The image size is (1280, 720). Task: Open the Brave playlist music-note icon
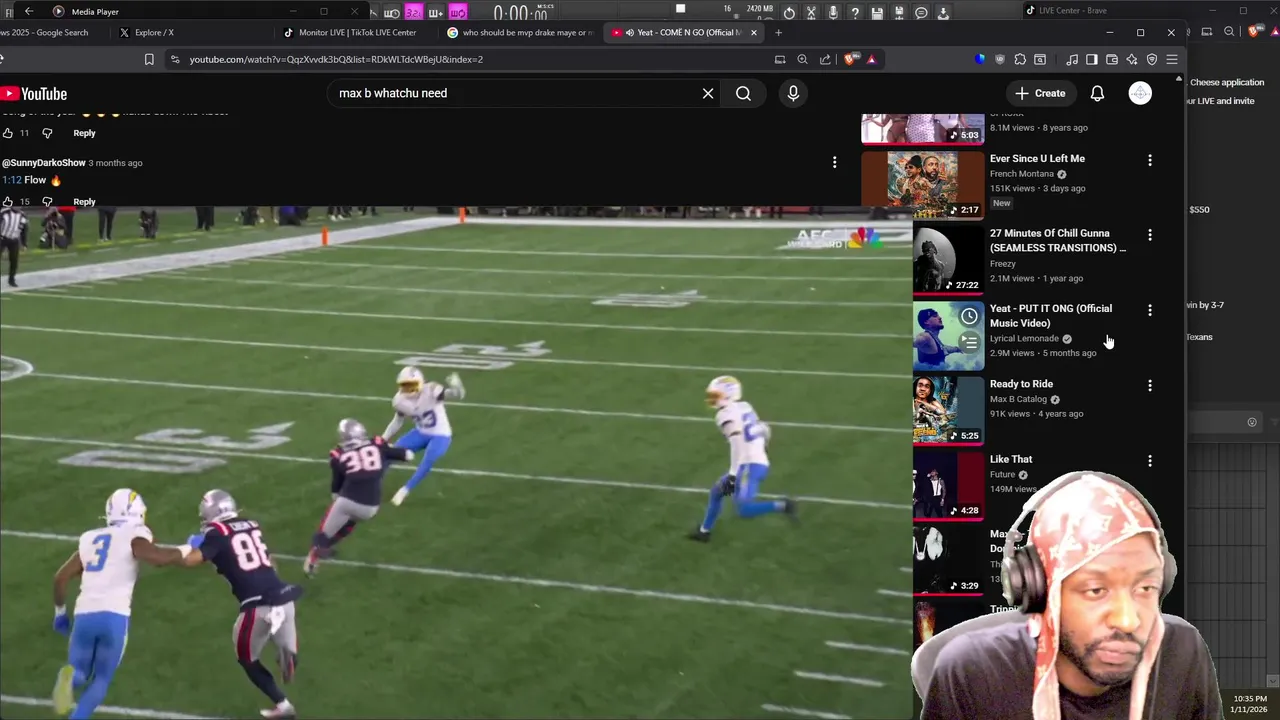tap(1072, 59)
